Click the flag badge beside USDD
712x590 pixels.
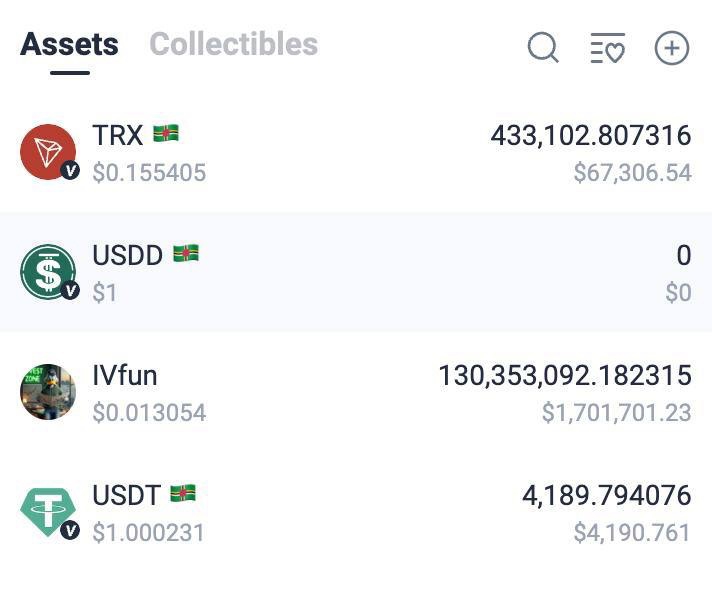[x=186, y=254]
